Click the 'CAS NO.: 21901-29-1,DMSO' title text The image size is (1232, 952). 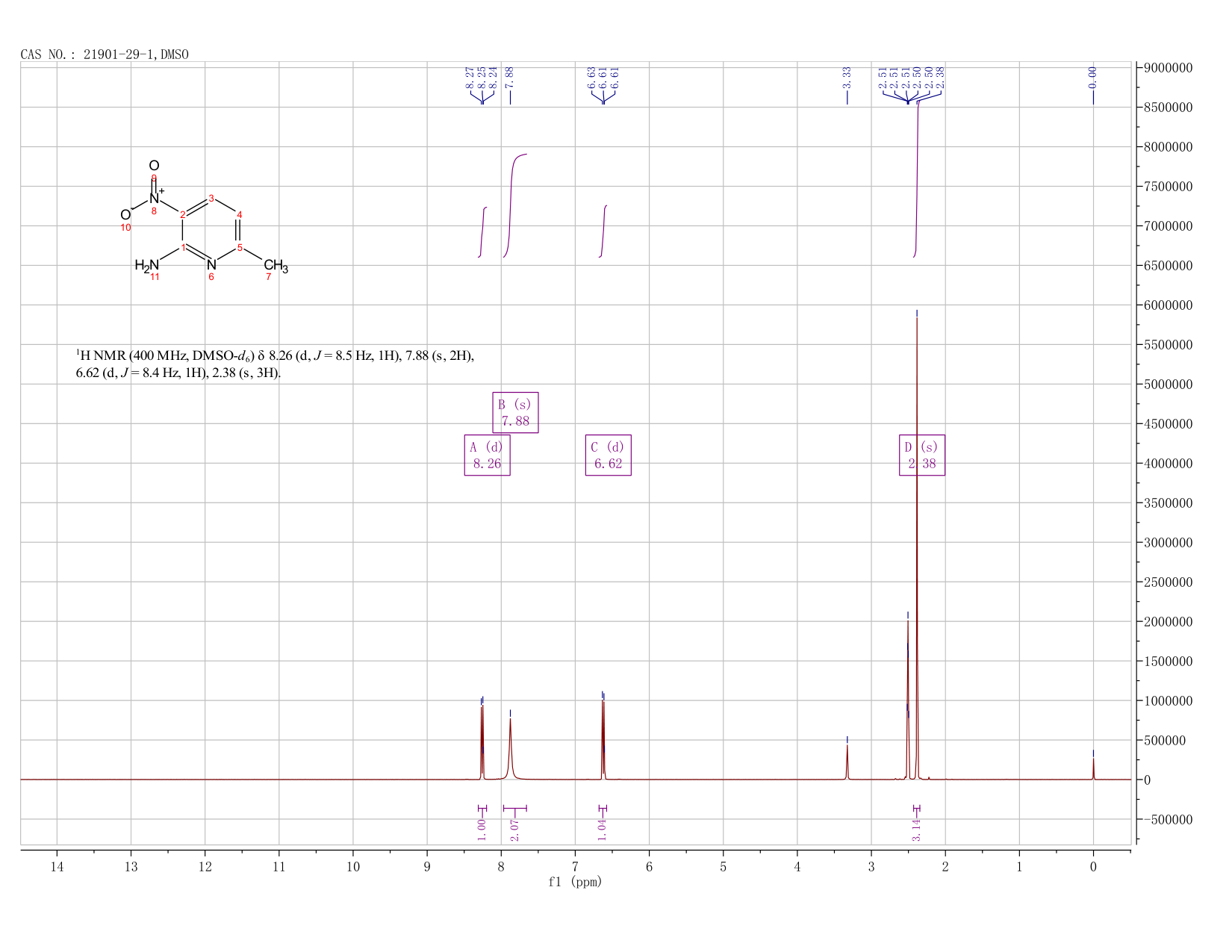[105, 55]
